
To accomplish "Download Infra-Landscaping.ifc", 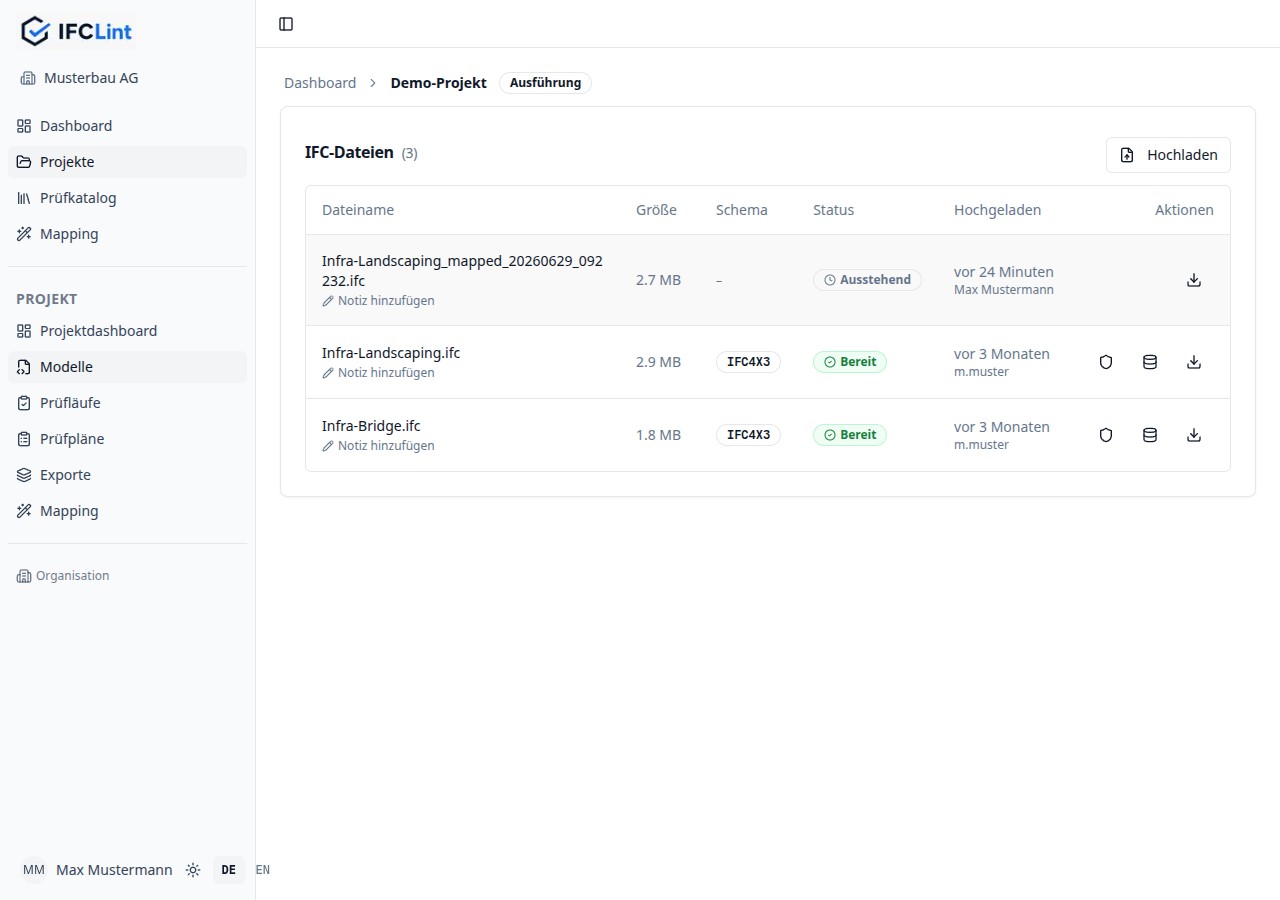I will pyautogui.click(x=1193, y=362).
